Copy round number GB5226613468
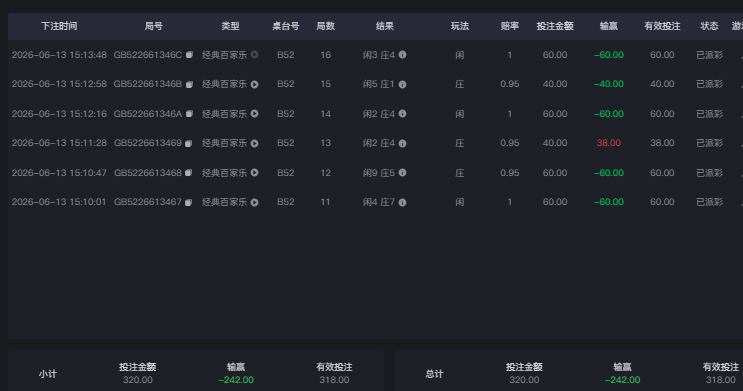This screenshot has height=391, width=743. click(188, 173)
